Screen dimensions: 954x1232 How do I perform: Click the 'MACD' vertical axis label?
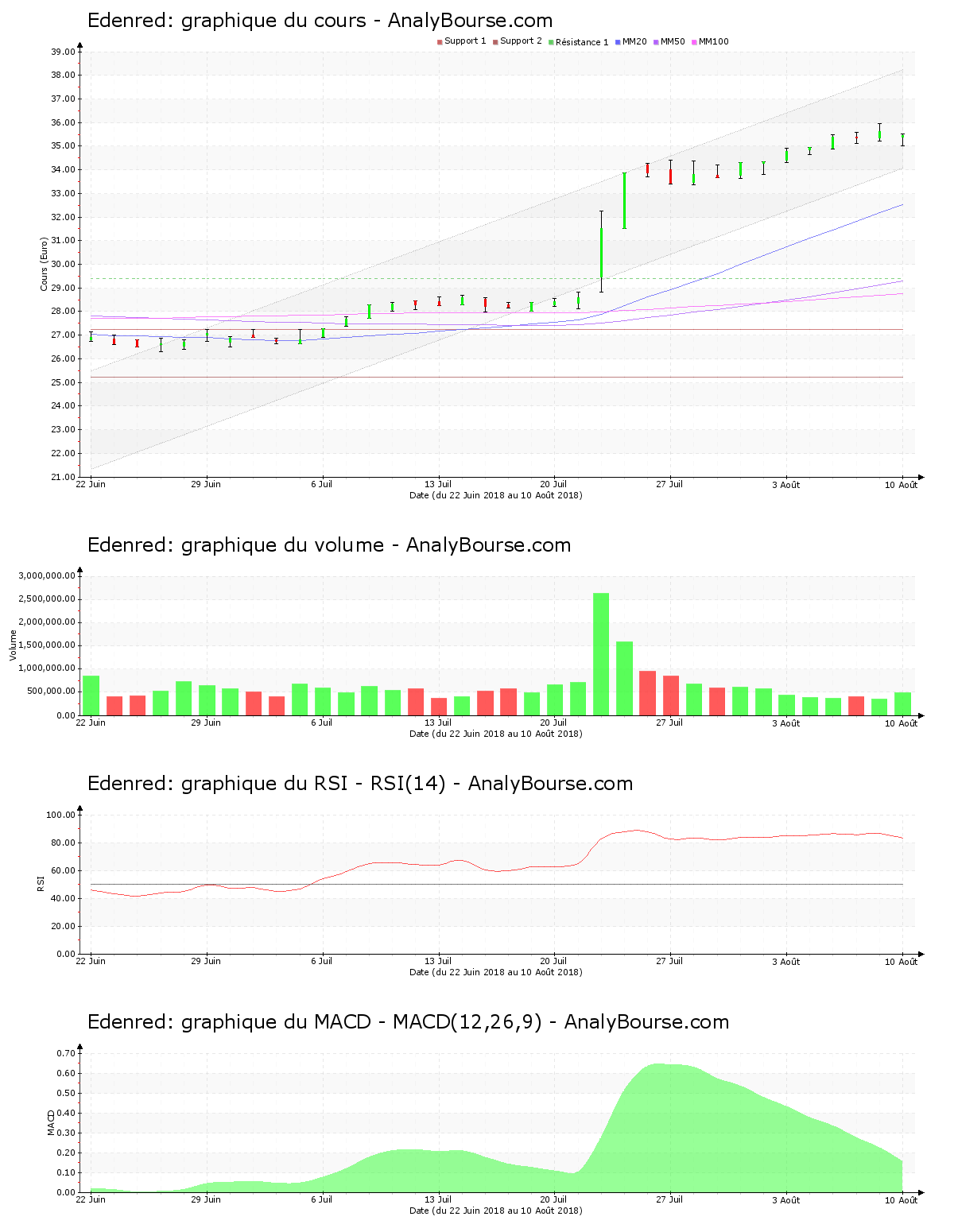click(51, 1122)
